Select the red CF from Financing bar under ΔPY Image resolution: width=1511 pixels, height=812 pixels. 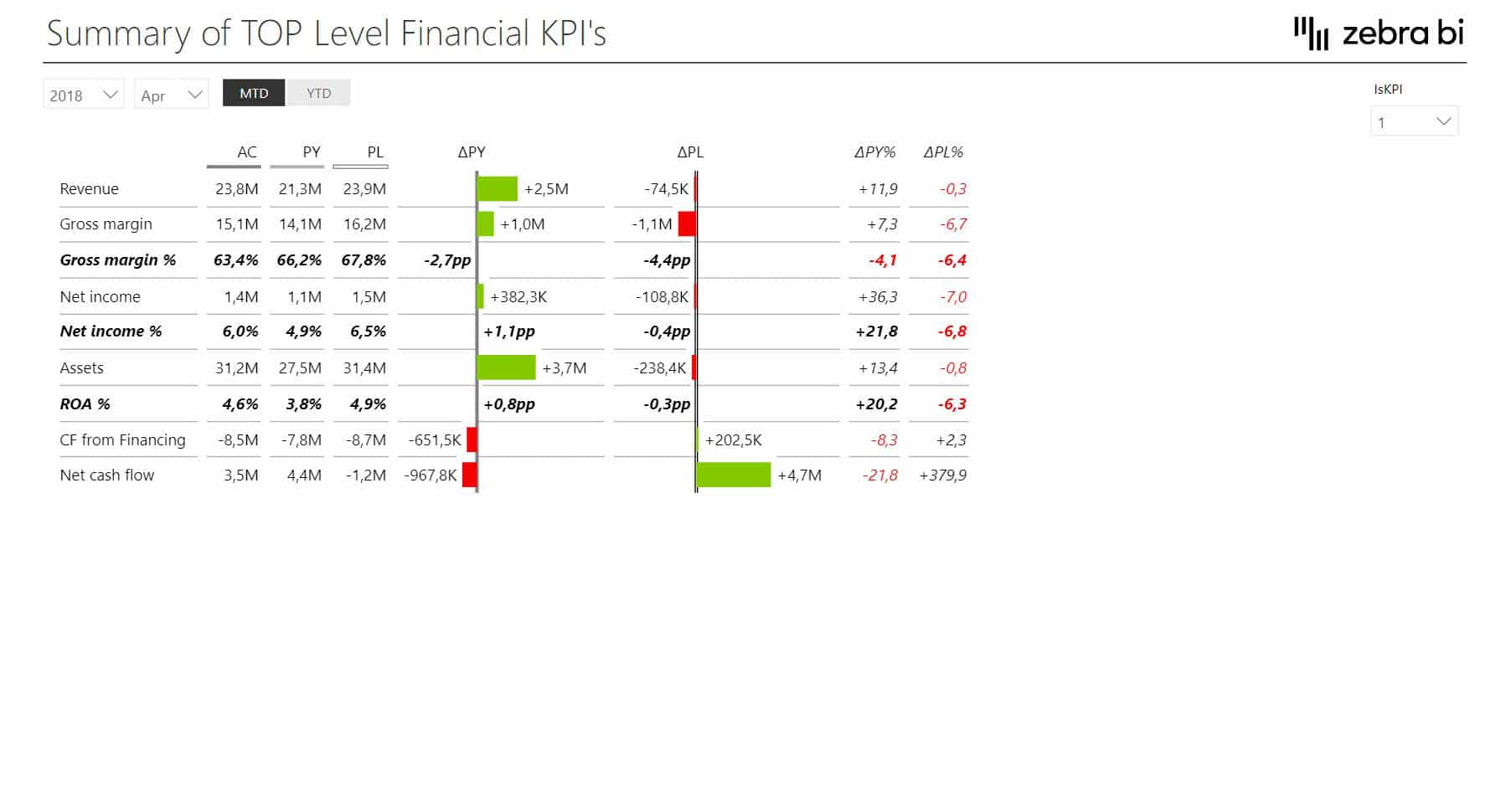click(x=472, y=439)
